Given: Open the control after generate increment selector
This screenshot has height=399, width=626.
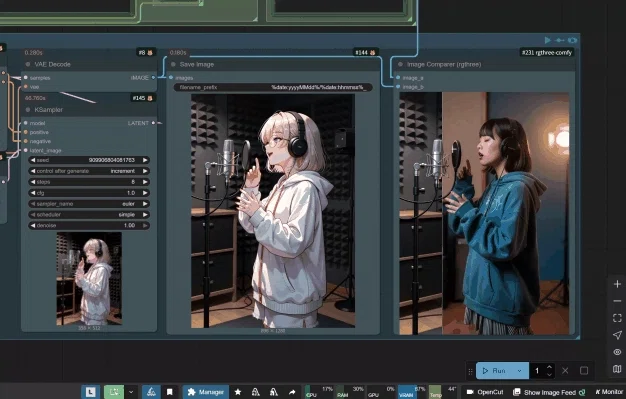Looking at the screenshot, I should (89, 171).
